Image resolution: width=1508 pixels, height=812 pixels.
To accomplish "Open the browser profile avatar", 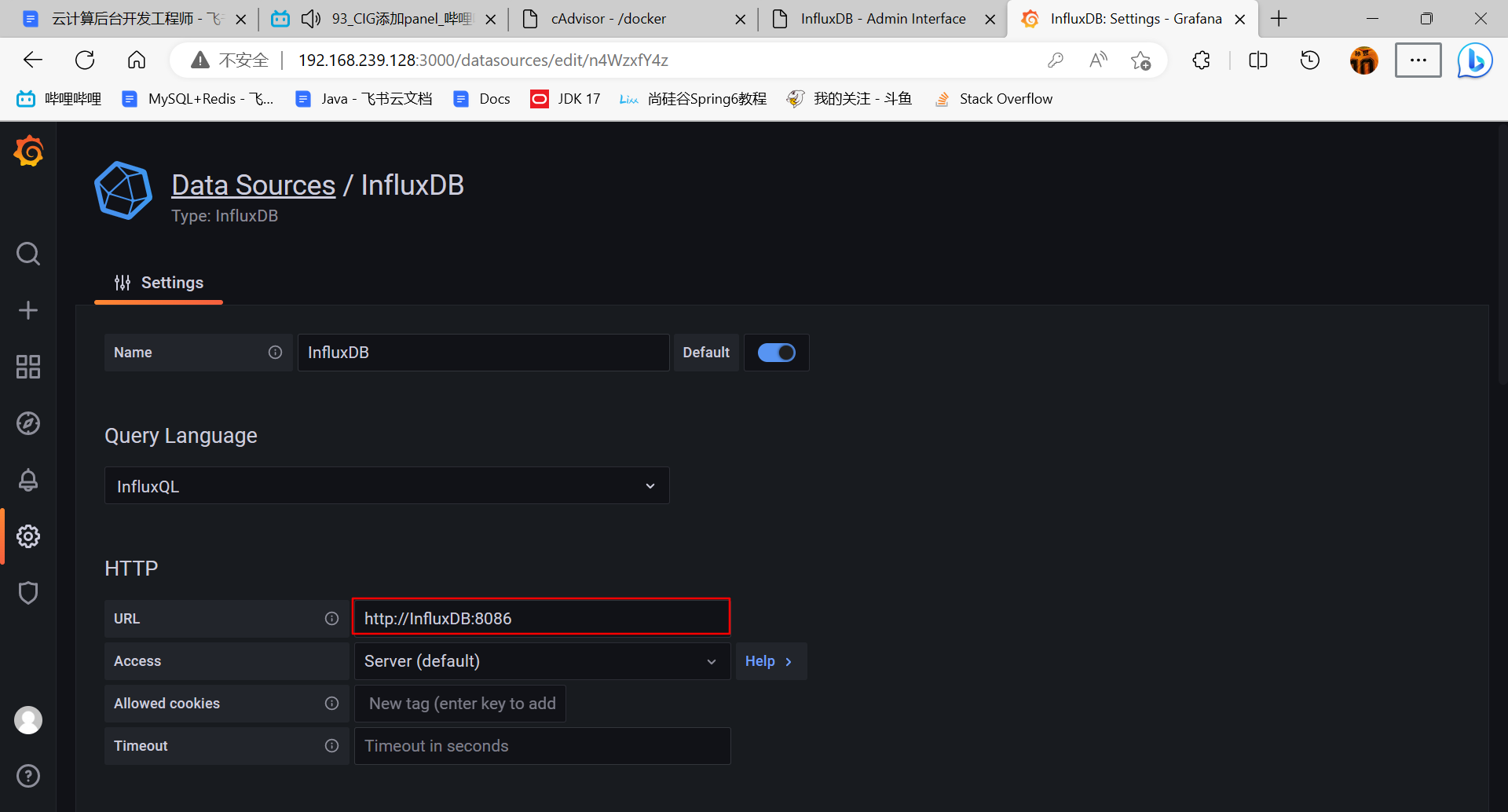I will pos(1364,60).
